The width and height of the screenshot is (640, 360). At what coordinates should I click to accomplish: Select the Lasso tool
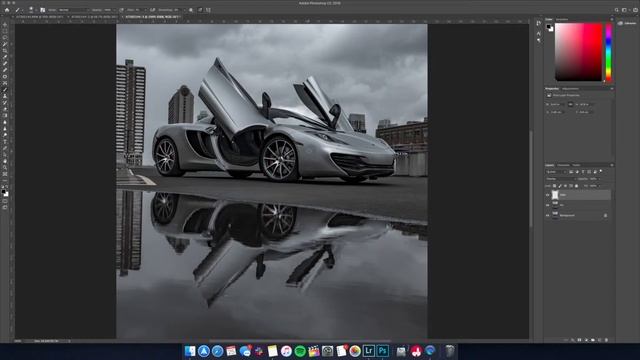pyautogui.click(x=5, y=38)
